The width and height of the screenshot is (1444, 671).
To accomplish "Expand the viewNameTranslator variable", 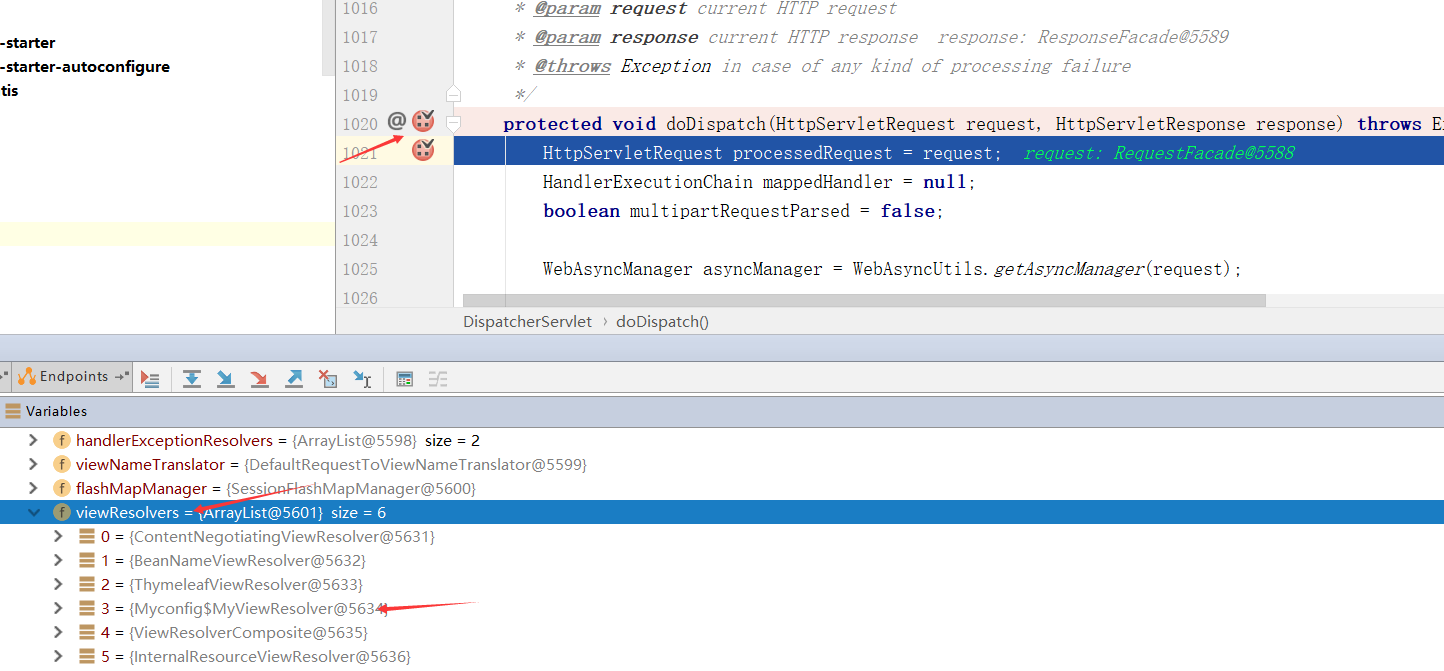I will click(x=33, y=465).
